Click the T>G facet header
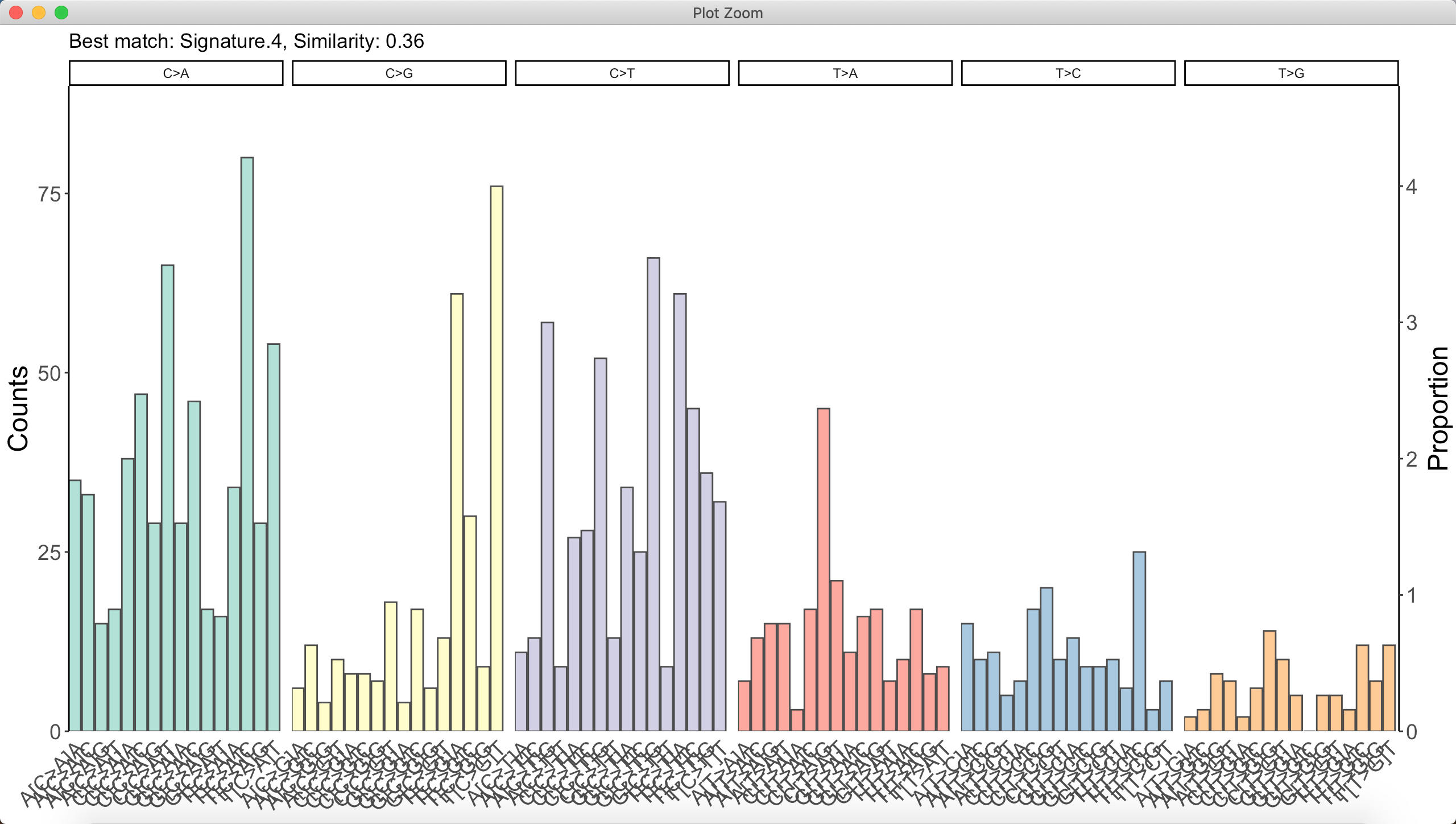This screenshot has height=824, width=1456. (1291, 73)
